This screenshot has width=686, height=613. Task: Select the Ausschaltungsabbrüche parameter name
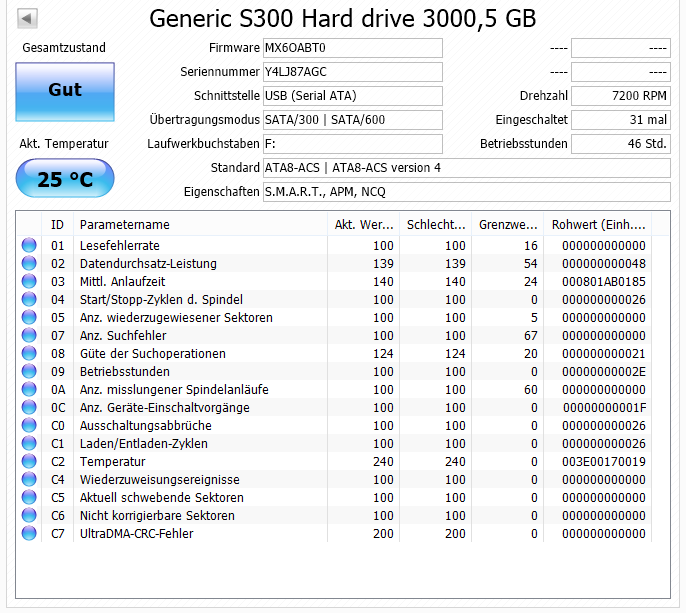[x=146, y=426]
